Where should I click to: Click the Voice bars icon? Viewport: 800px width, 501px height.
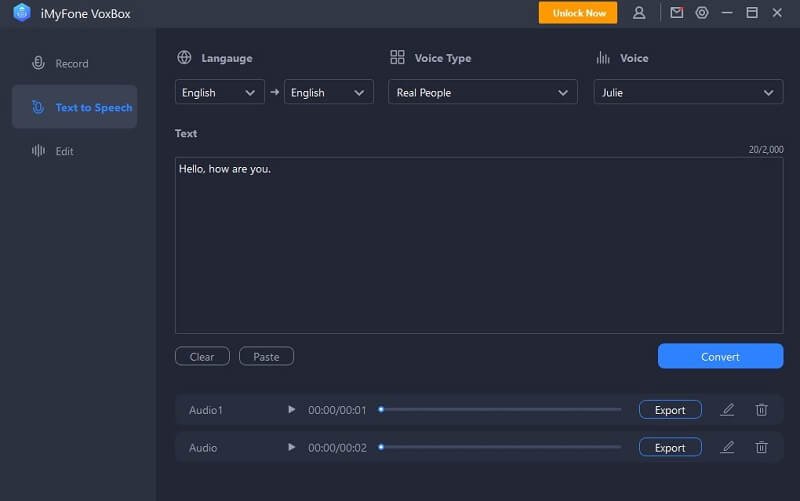coord(603,58)
